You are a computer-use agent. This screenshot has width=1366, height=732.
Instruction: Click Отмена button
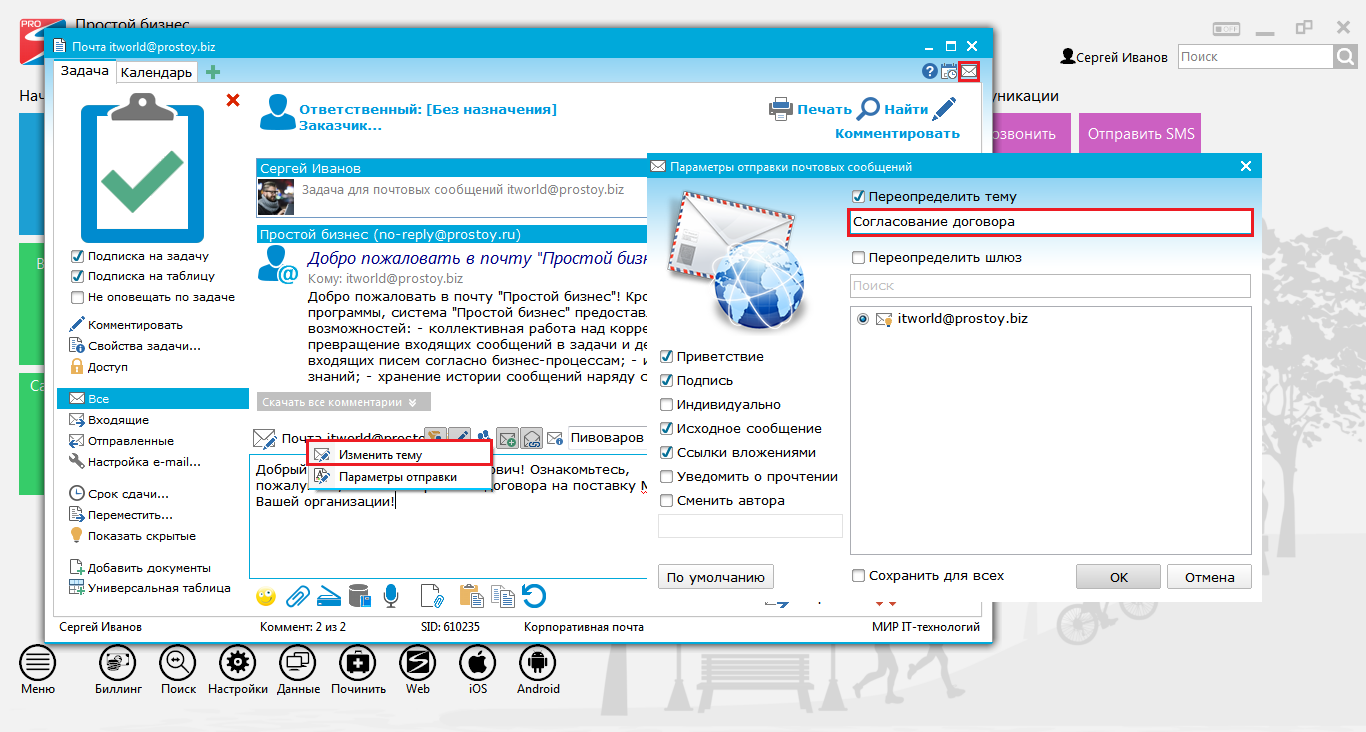tap(1210, 577)
